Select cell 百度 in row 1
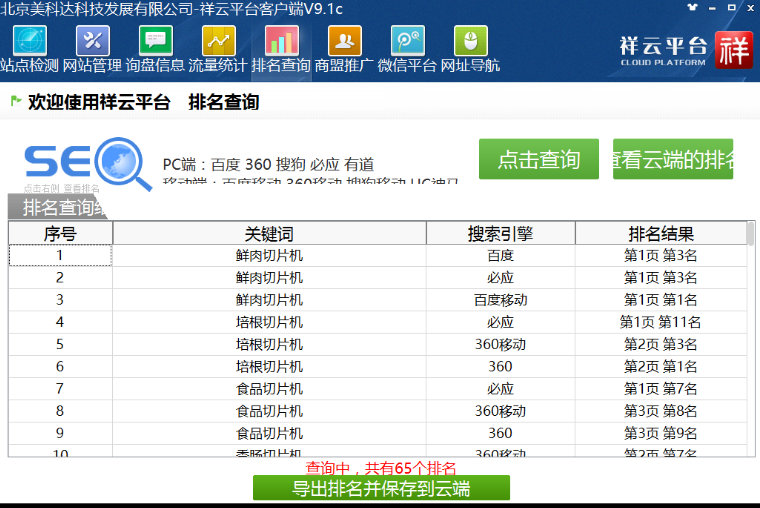Screen dimensions: 760x508 tap(501, 255)
